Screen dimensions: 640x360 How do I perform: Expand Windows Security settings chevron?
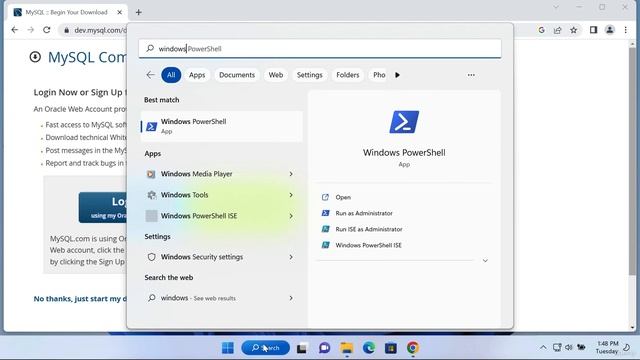pos(291,257)
